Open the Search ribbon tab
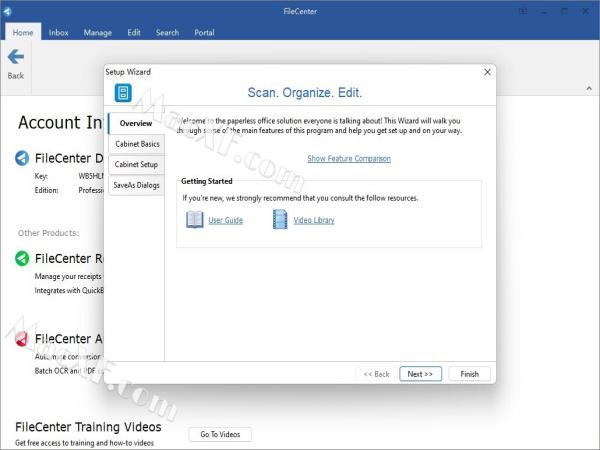This screenshot has height=450, width=600. pos(167,33)
